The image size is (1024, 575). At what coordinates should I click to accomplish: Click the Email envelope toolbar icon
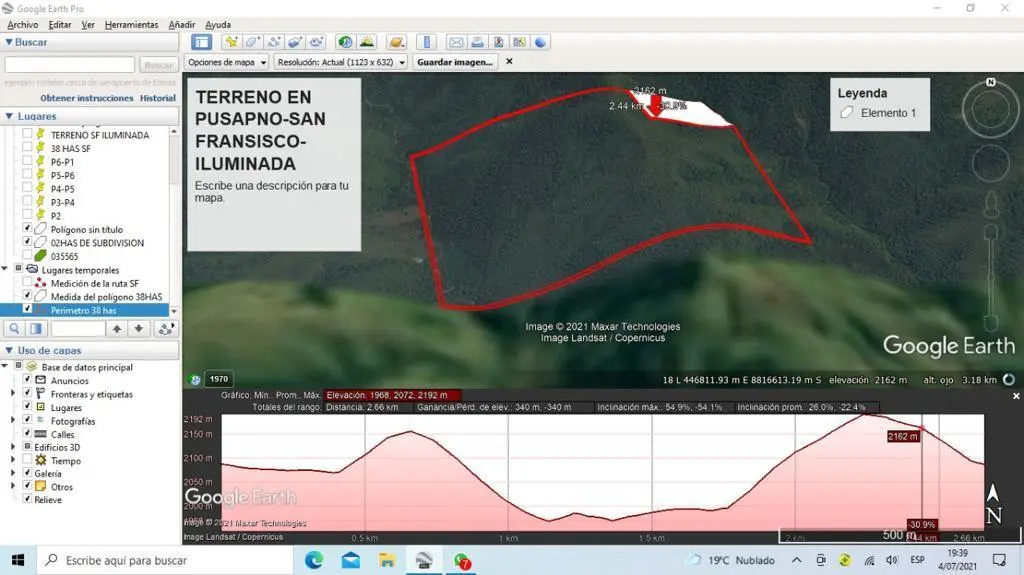pyautogui.click(x=456, y=42)
